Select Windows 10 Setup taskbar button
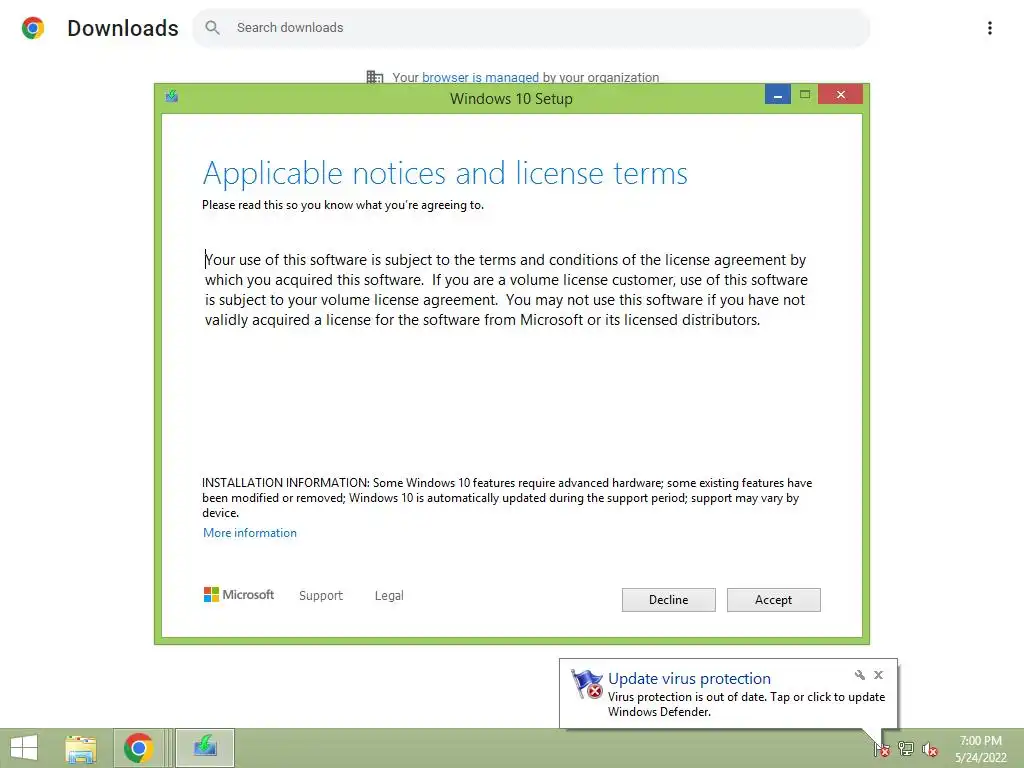Image resolution: width=1024 pixels, height=768 pixels. (205, 748)
